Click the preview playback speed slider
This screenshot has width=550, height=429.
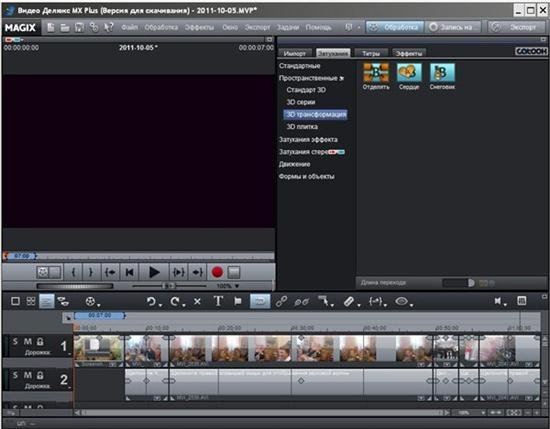169,286
